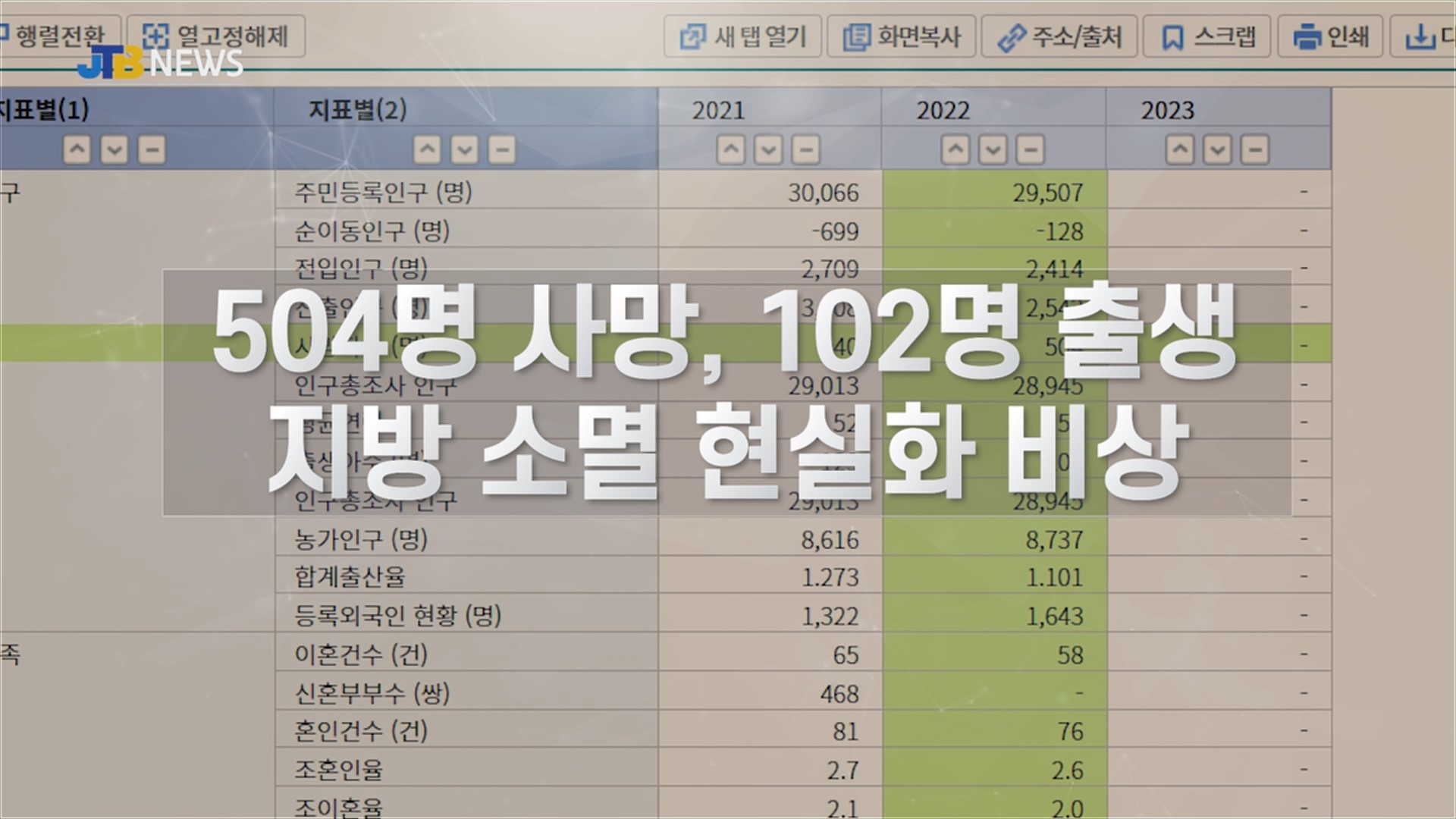The width and height of the screenshot is (1456, 819).
Task: Click the 새 탭 열기 button
Action: [x=742, y=36]
